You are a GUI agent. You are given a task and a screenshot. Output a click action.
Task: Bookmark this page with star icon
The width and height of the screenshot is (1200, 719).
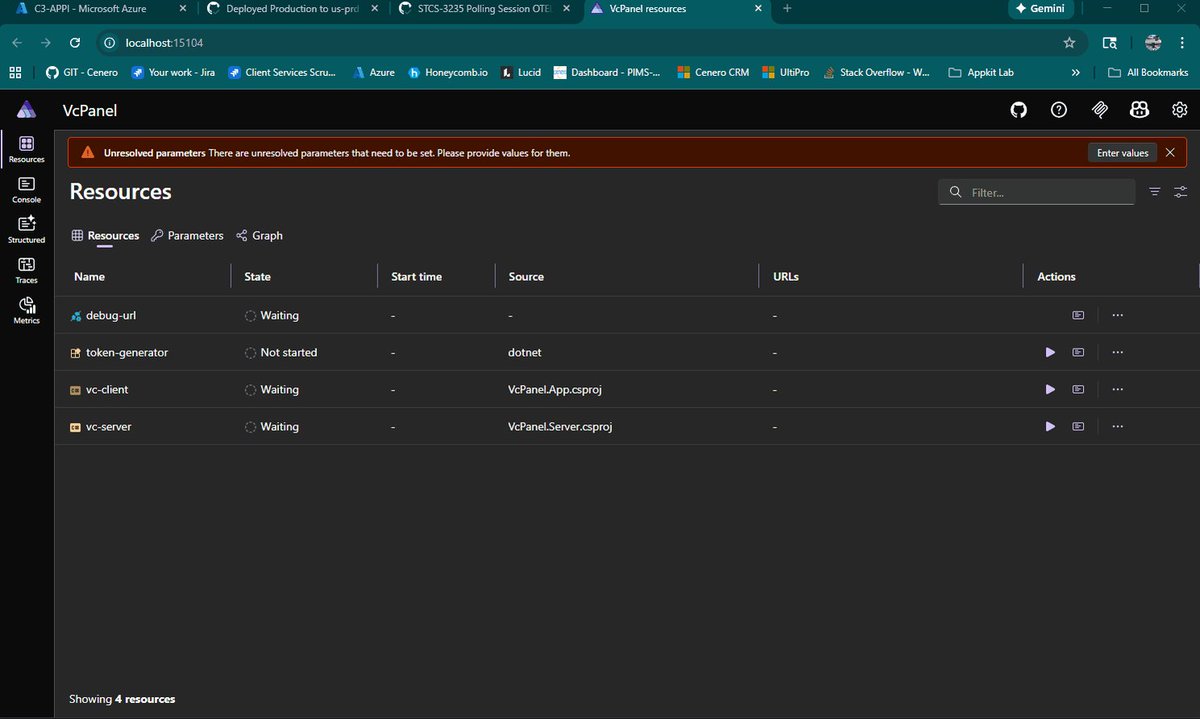1069,43
